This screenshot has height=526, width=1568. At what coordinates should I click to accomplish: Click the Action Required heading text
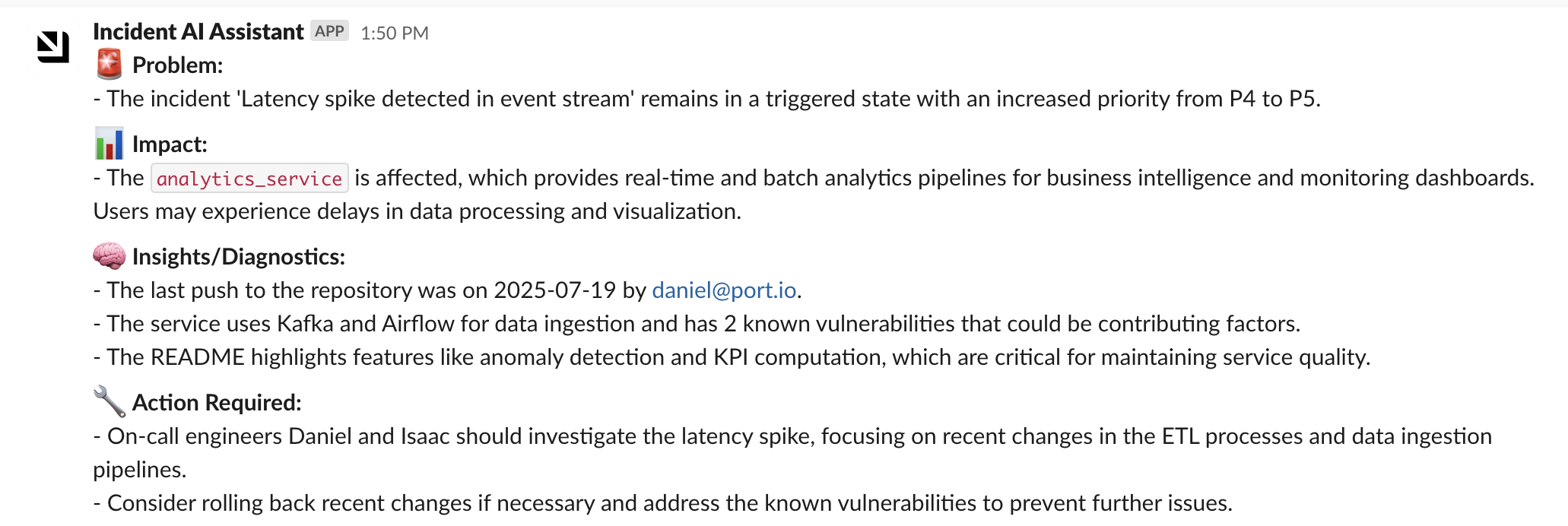tap(217, 403)
